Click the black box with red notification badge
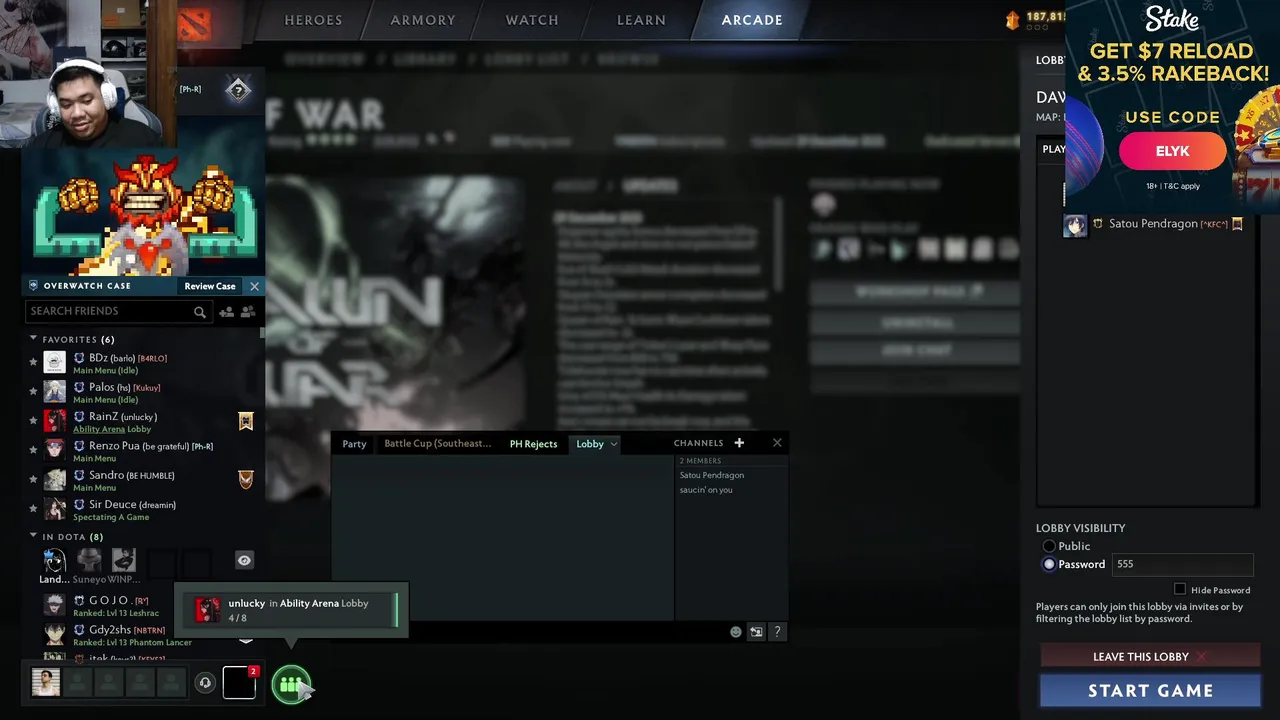 240,682
